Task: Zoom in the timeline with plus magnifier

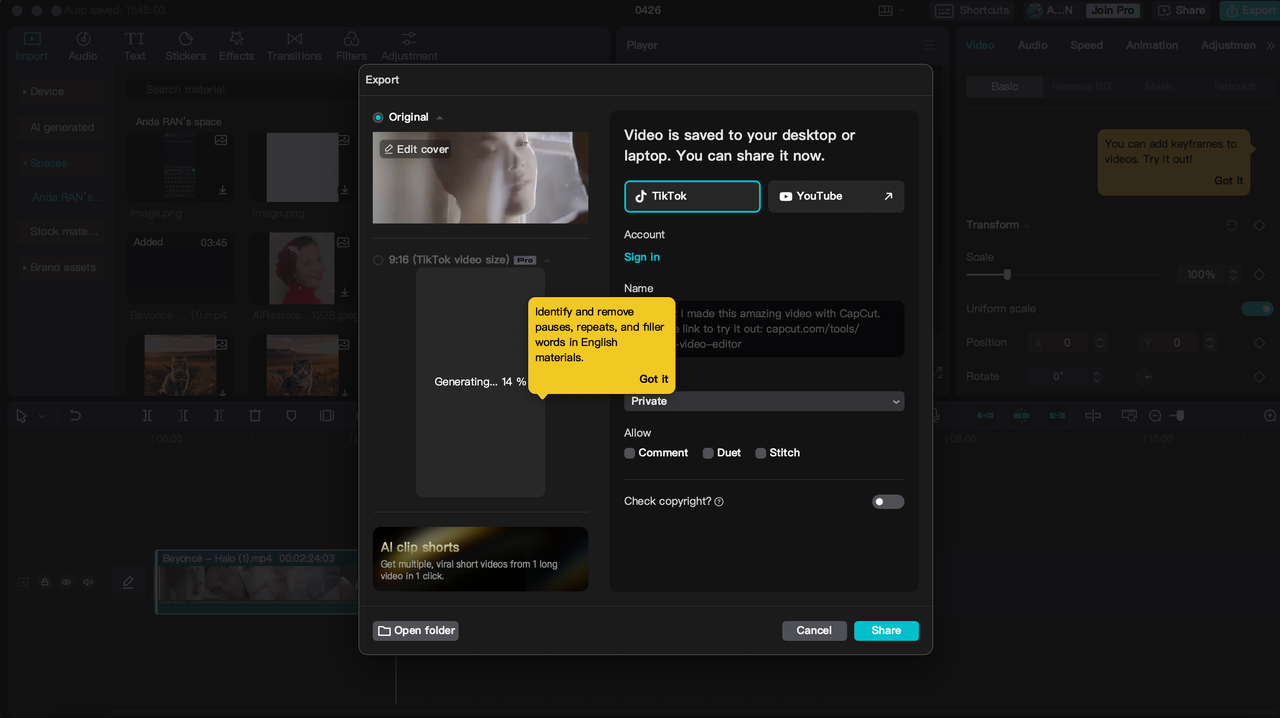Action: tap(1270, 415)
